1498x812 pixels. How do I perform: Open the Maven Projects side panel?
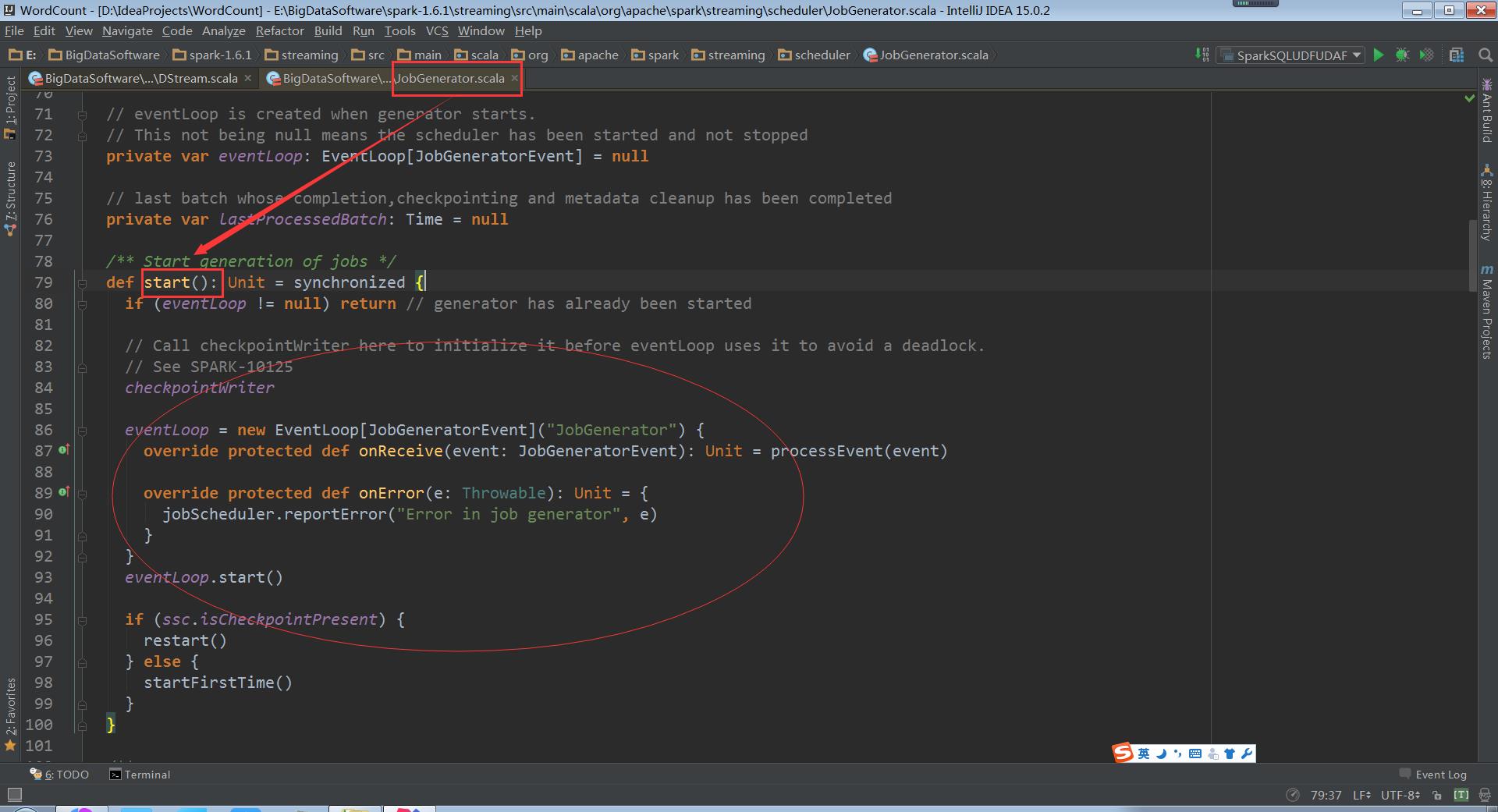tap(1487, 311)
